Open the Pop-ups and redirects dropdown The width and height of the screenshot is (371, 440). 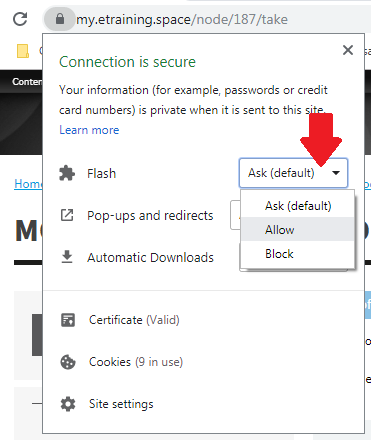tap(235, 215)
